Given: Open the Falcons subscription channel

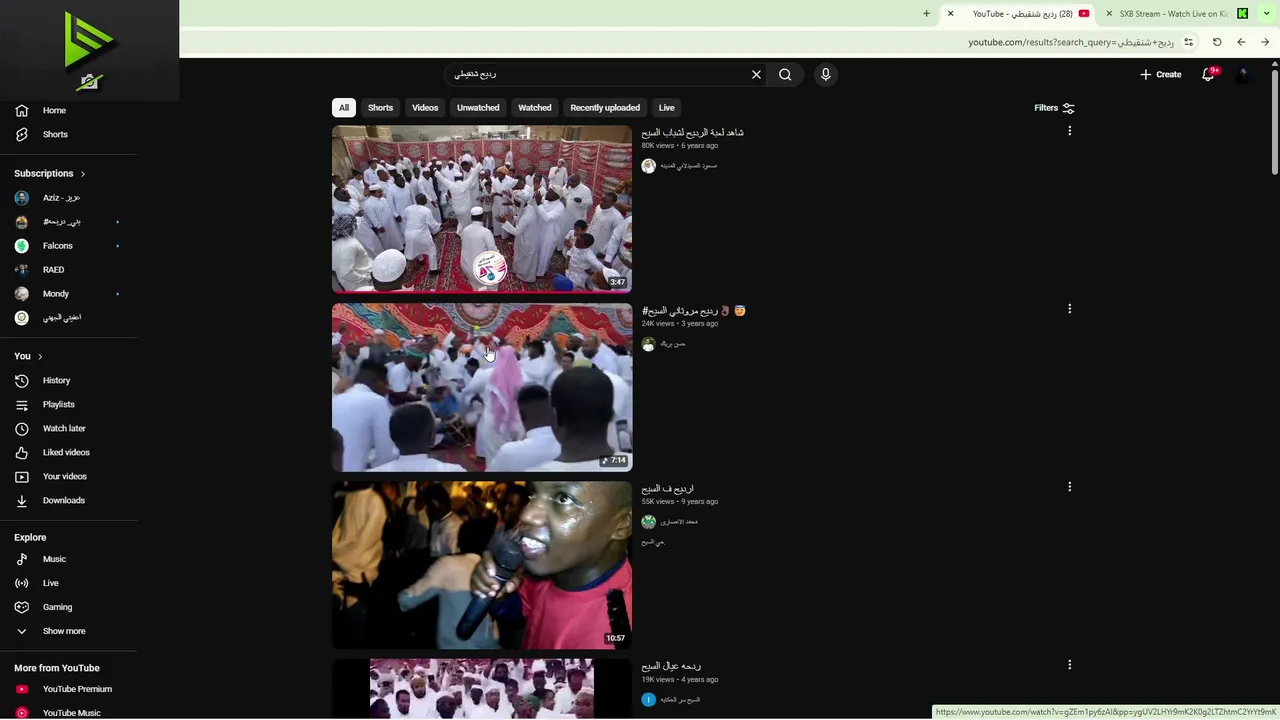Looking at the screenshot, I should point(57,246).
